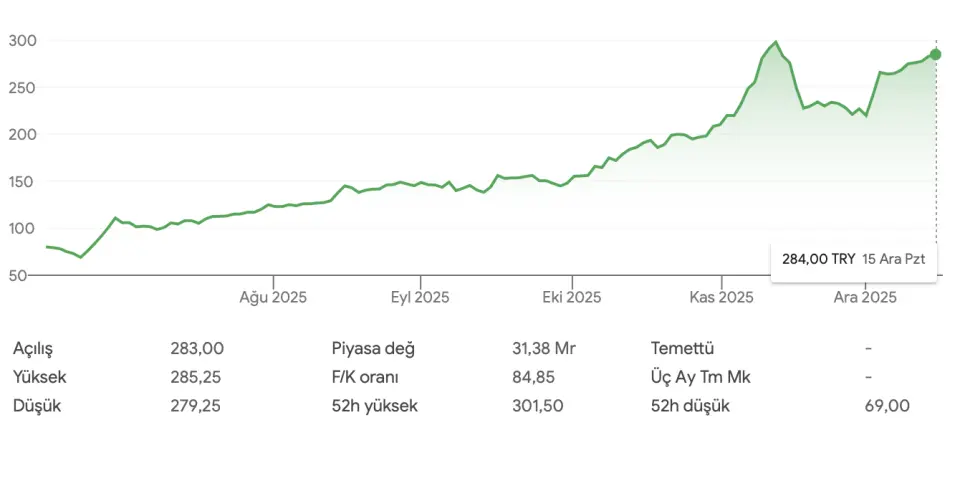
Task: Click the Piyasa değ label
Action: coord(373,349)
